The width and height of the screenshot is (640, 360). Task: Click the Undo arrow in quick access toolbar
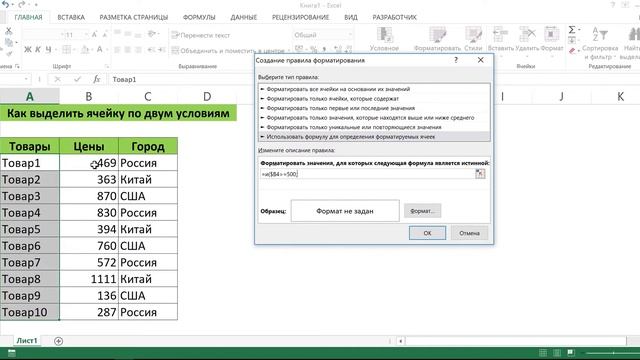6,4
